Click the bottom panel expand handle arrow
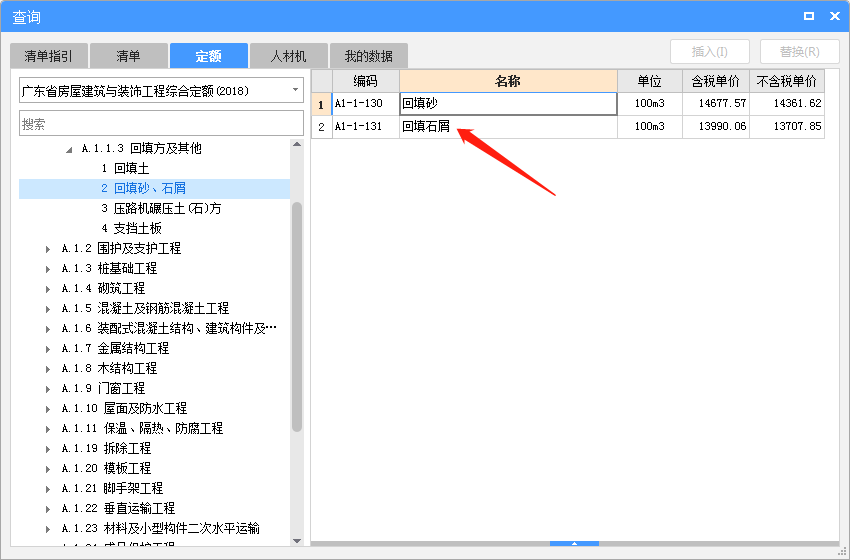The height and width of the screenshot is (560, 850). [x=574, y=543]
